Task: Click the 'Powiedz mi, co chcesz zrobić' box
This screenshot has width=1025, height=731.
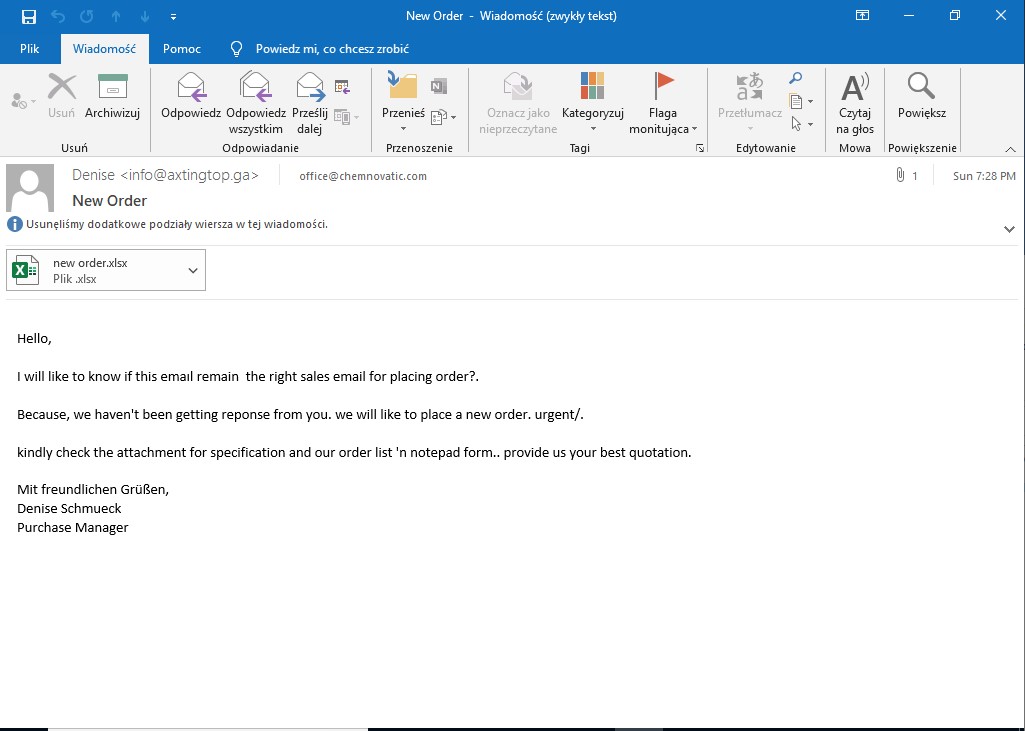Action: click(x=331, y=49)
